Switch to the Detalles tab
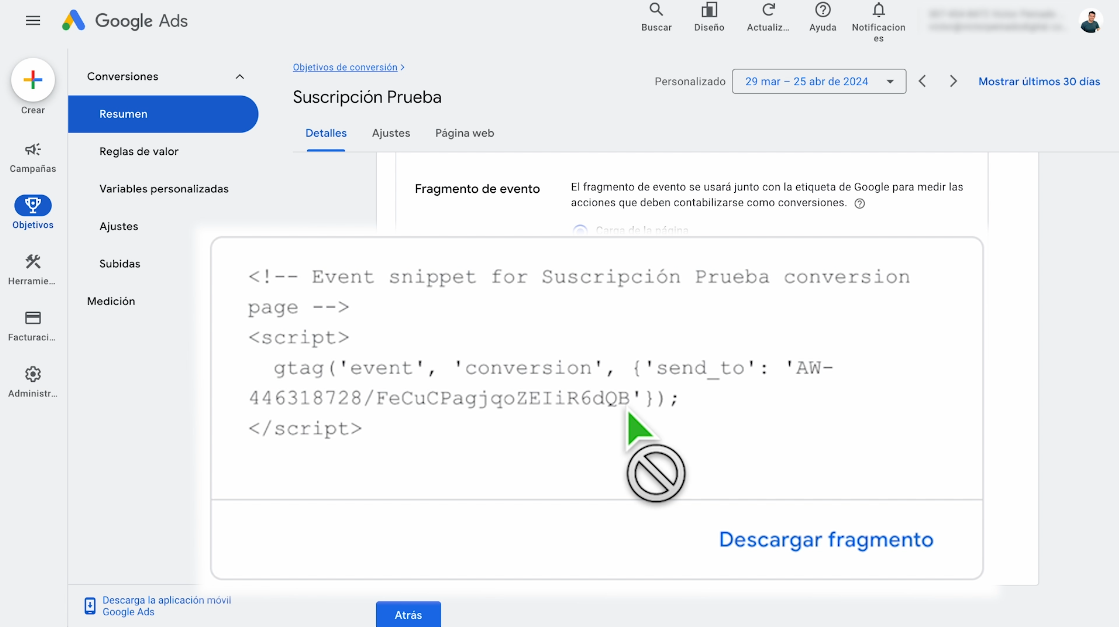Image resolution: width=1119 pixels, height=627 pixels. (x=326, y=133)
